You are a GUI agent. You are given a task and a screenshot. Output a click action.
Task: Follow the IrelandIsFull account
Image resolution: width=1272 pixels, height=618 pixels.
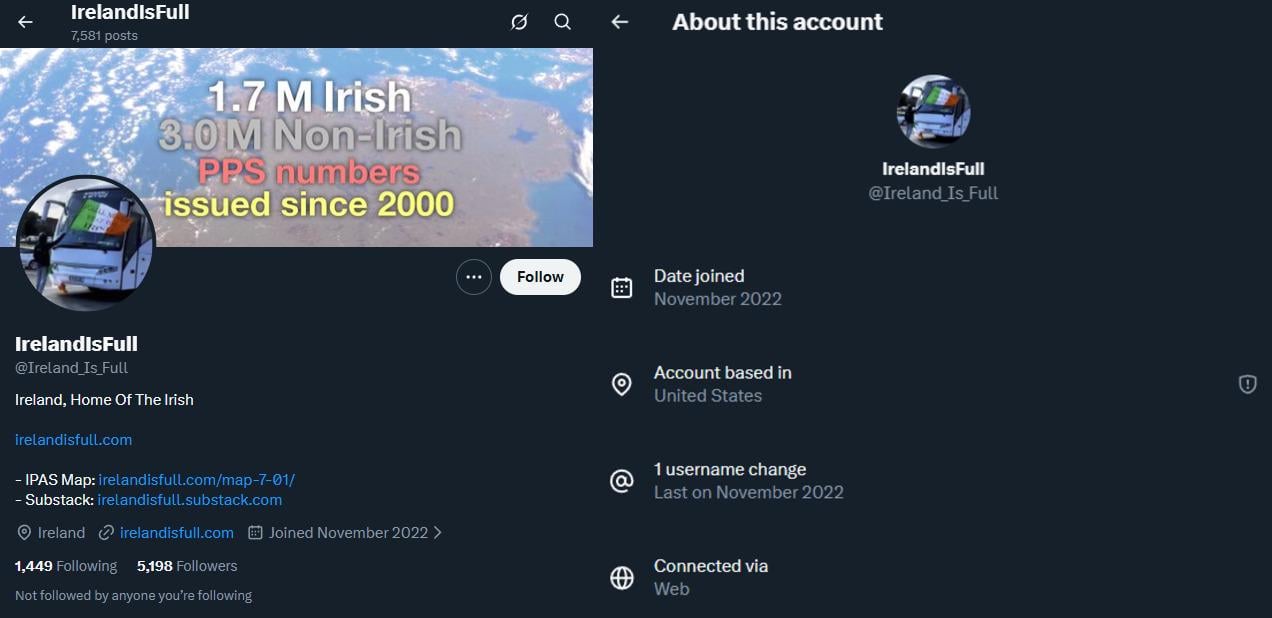(x=540, y=277)
